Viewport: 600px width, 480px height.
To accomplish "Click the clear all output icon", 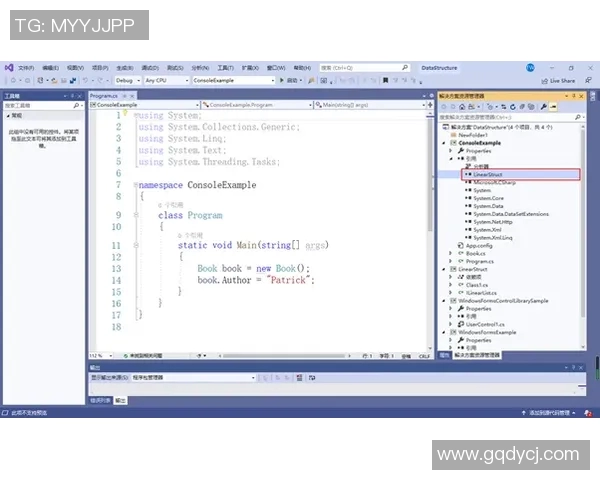I will point(299,378).
